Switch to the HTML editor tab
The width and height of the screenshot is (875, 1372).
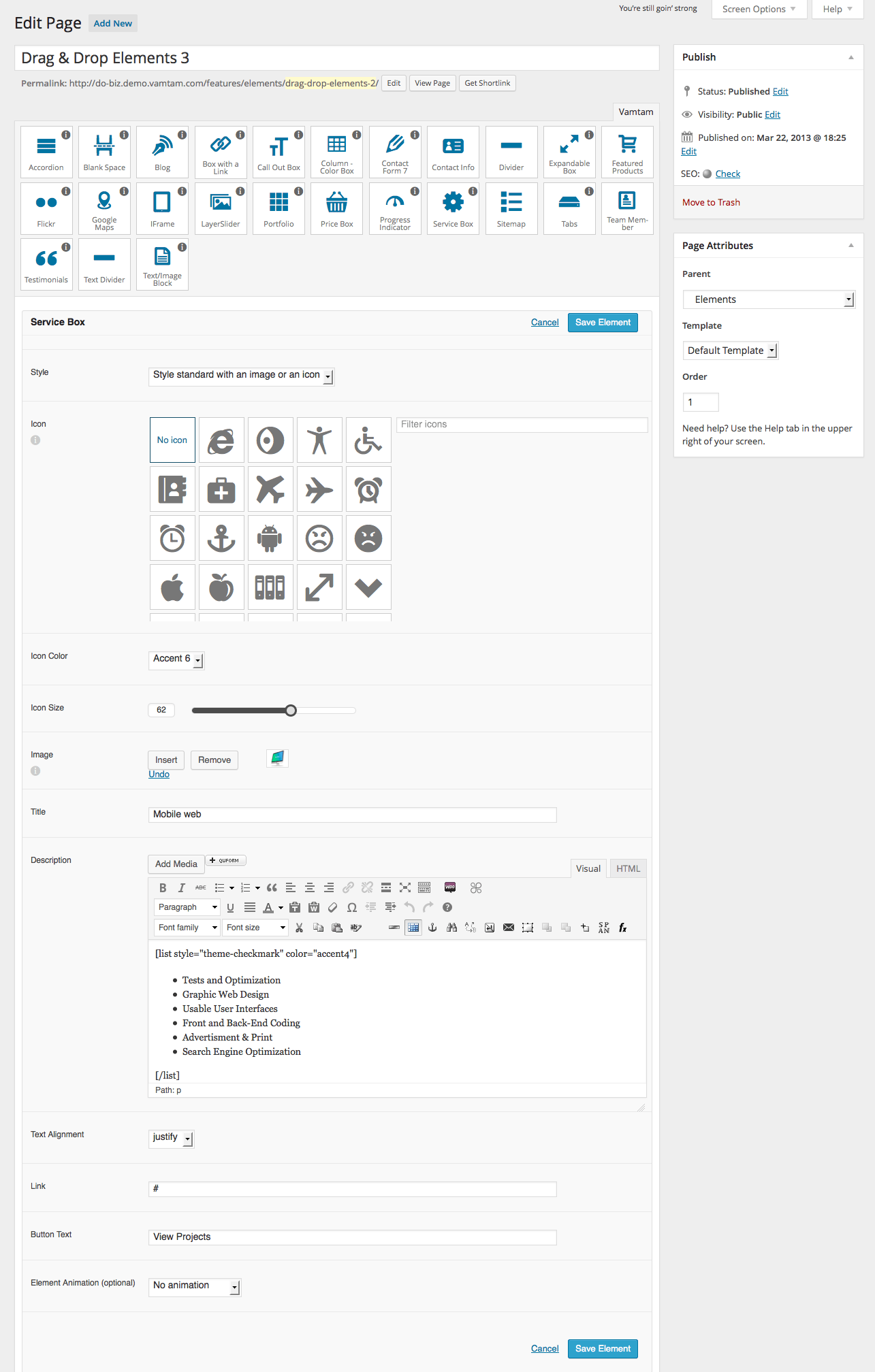click(628, 868)
